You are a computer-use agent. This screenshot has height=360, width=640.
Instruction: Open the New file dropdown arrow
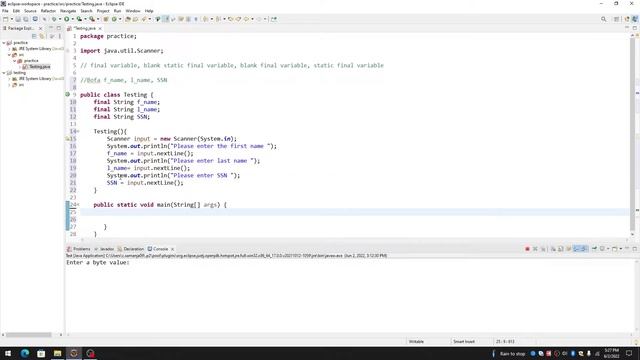11,19
